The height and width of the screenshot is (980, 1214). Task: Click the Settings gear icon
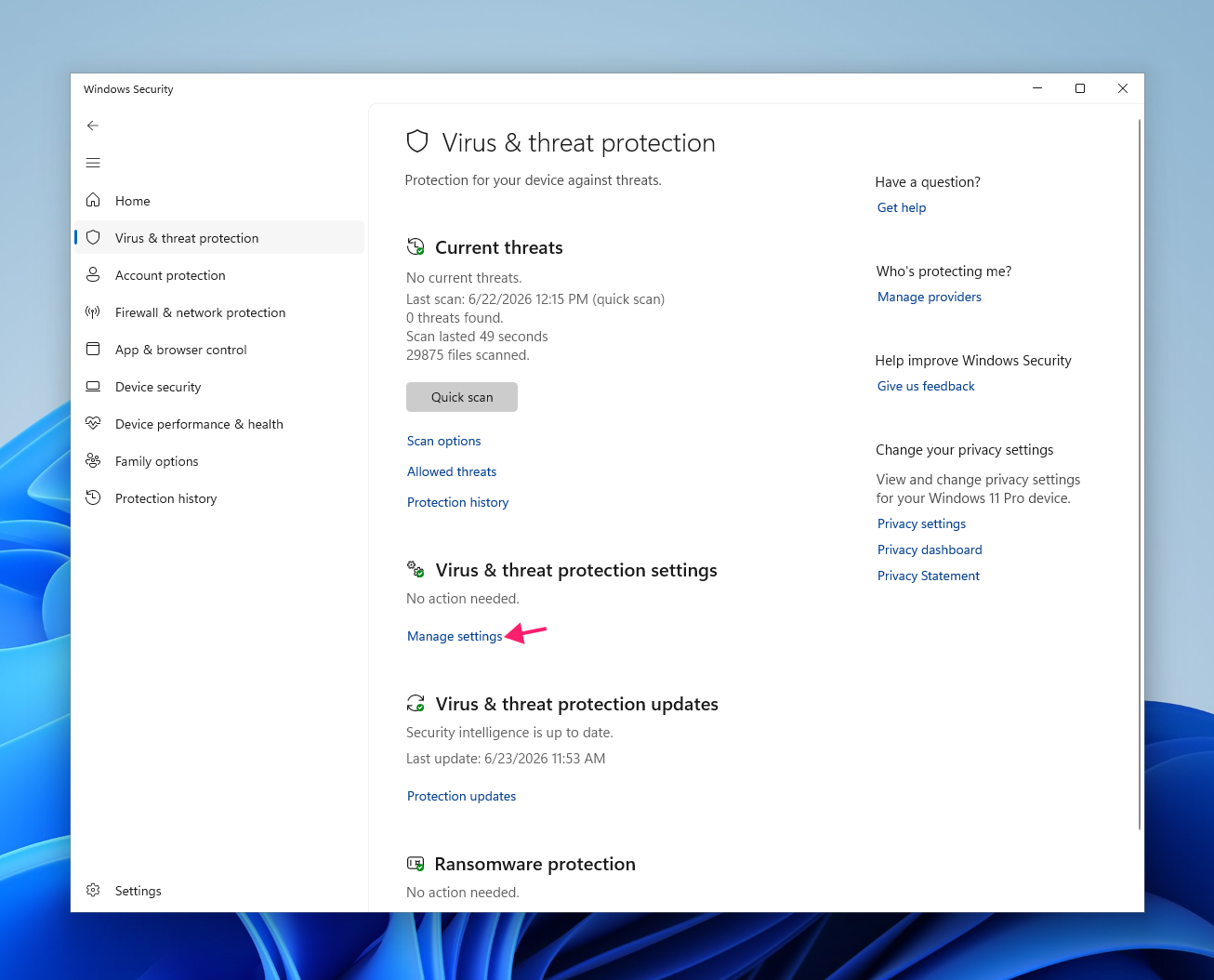pos(93,890)
